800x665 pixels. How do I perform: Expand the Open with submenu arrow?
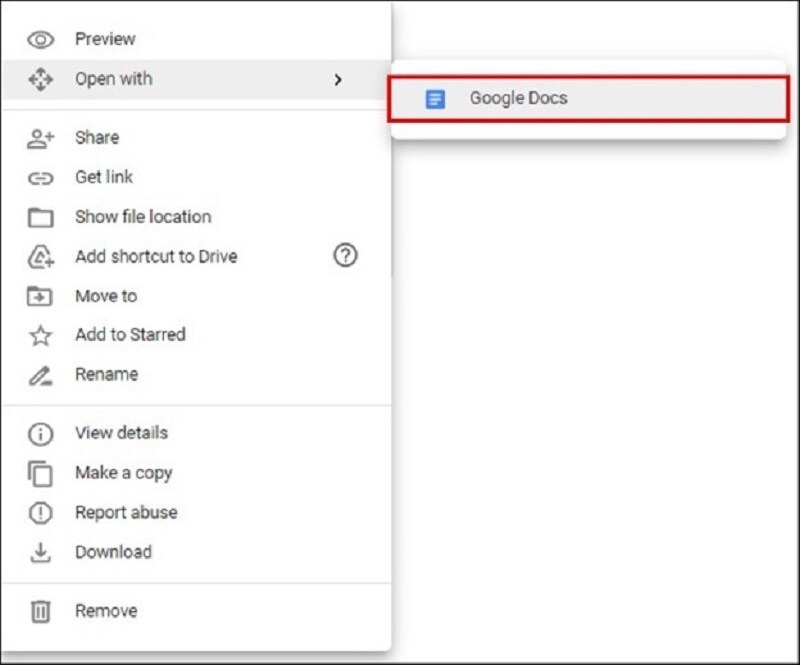pos(339,78)
